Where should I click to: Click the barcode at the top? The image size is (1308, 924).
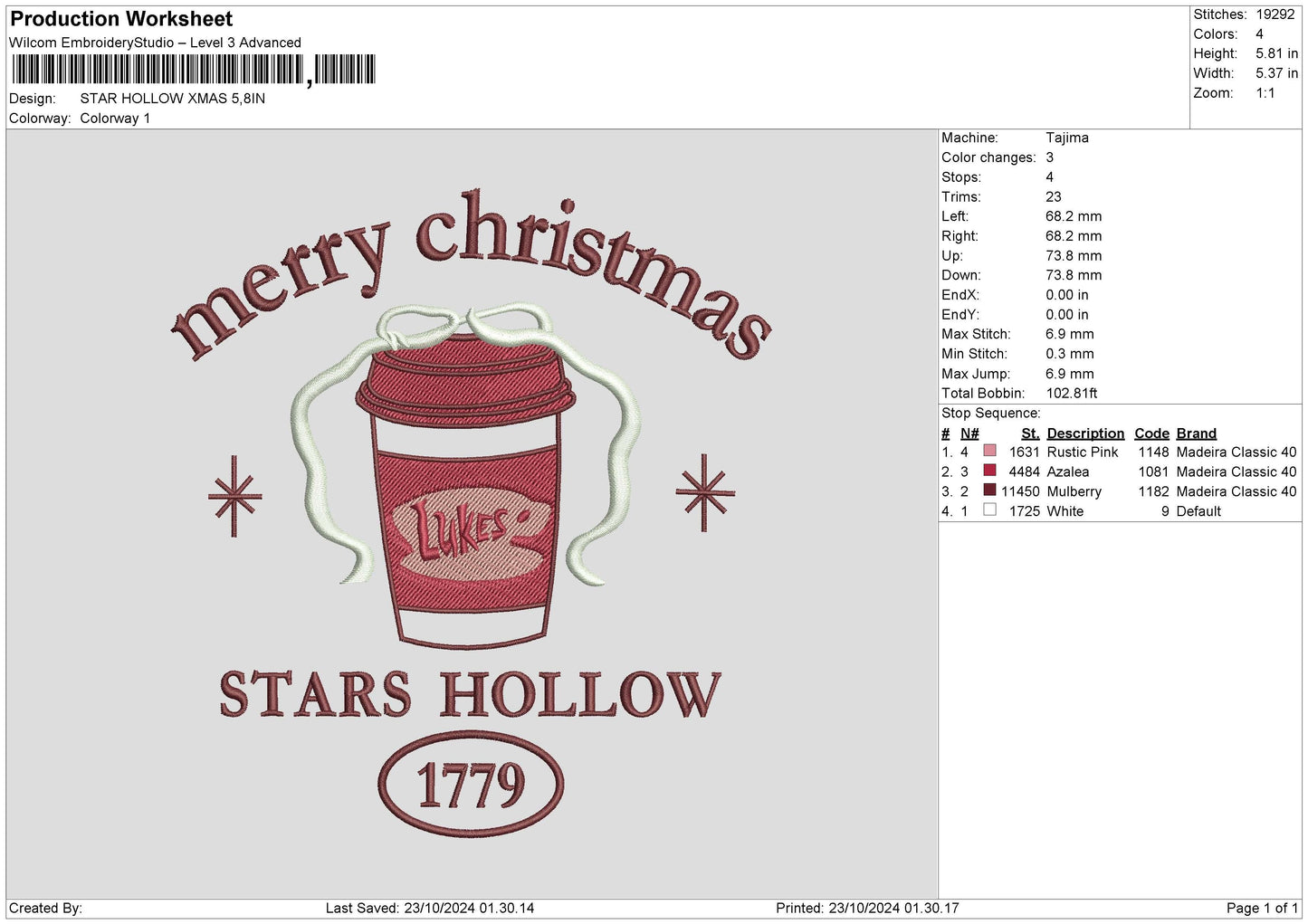point(193,70)
